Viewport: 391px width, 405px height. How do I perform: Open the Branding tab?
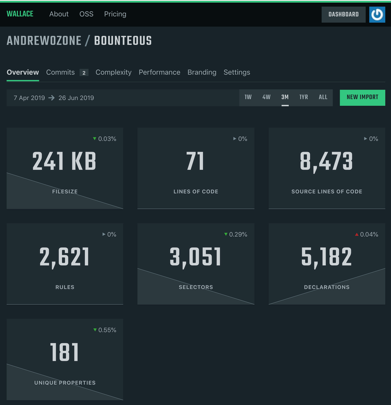pyautogui.click(x=202, y=72)
